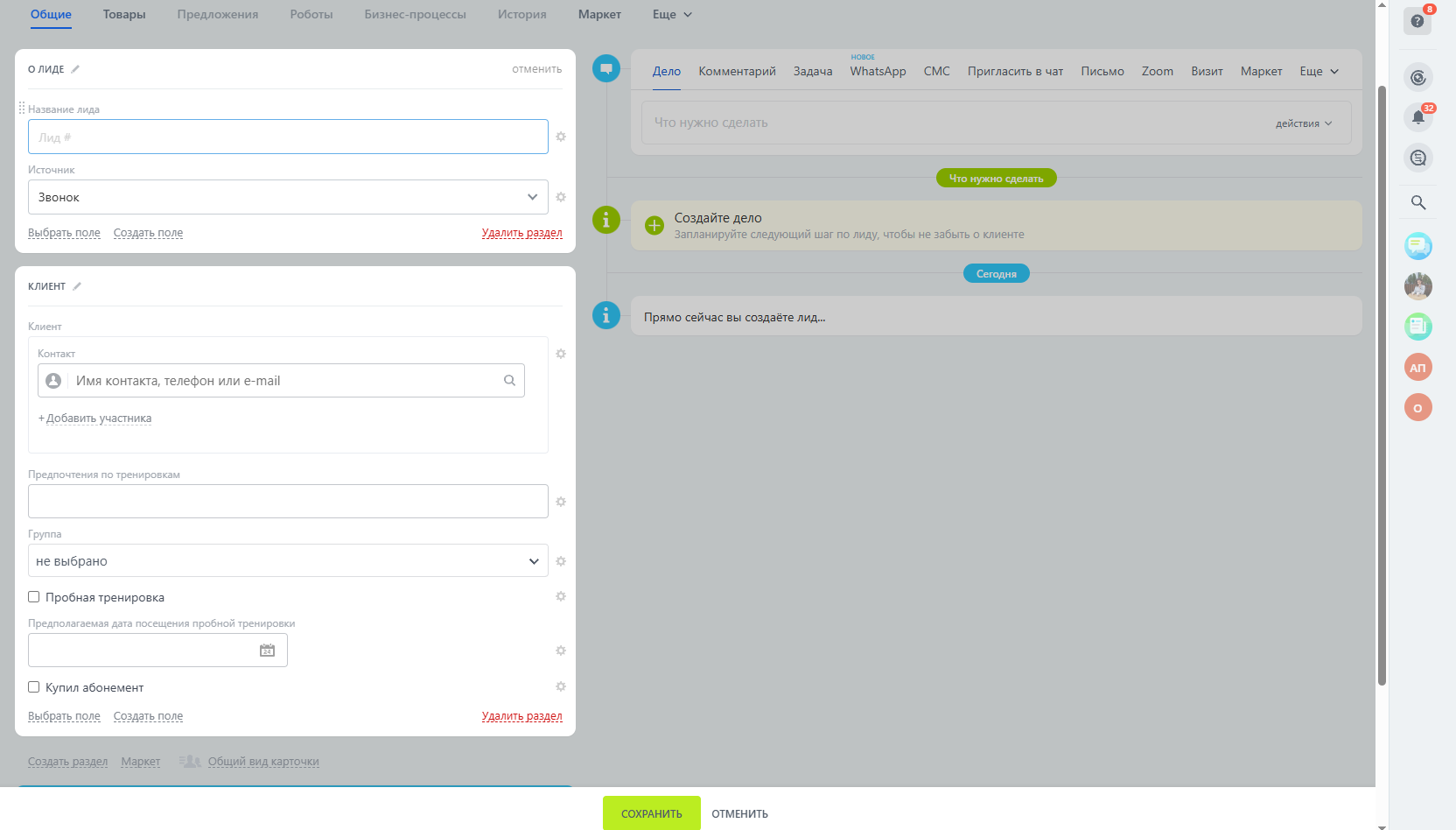Click Удалить раздел in О лиде section

pyautogui.click(x=521, y=233)
